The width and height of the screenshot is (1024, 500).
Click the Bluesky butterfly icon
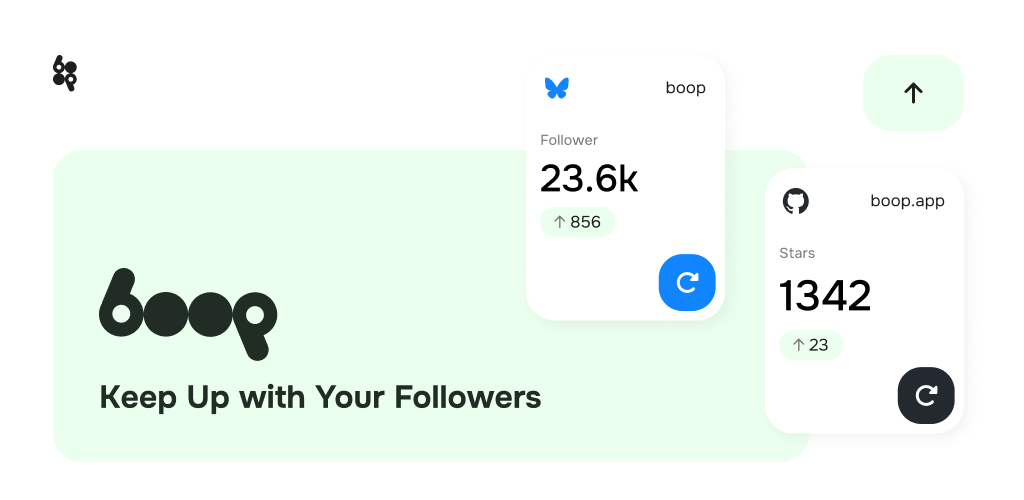[x=556, y=88]
